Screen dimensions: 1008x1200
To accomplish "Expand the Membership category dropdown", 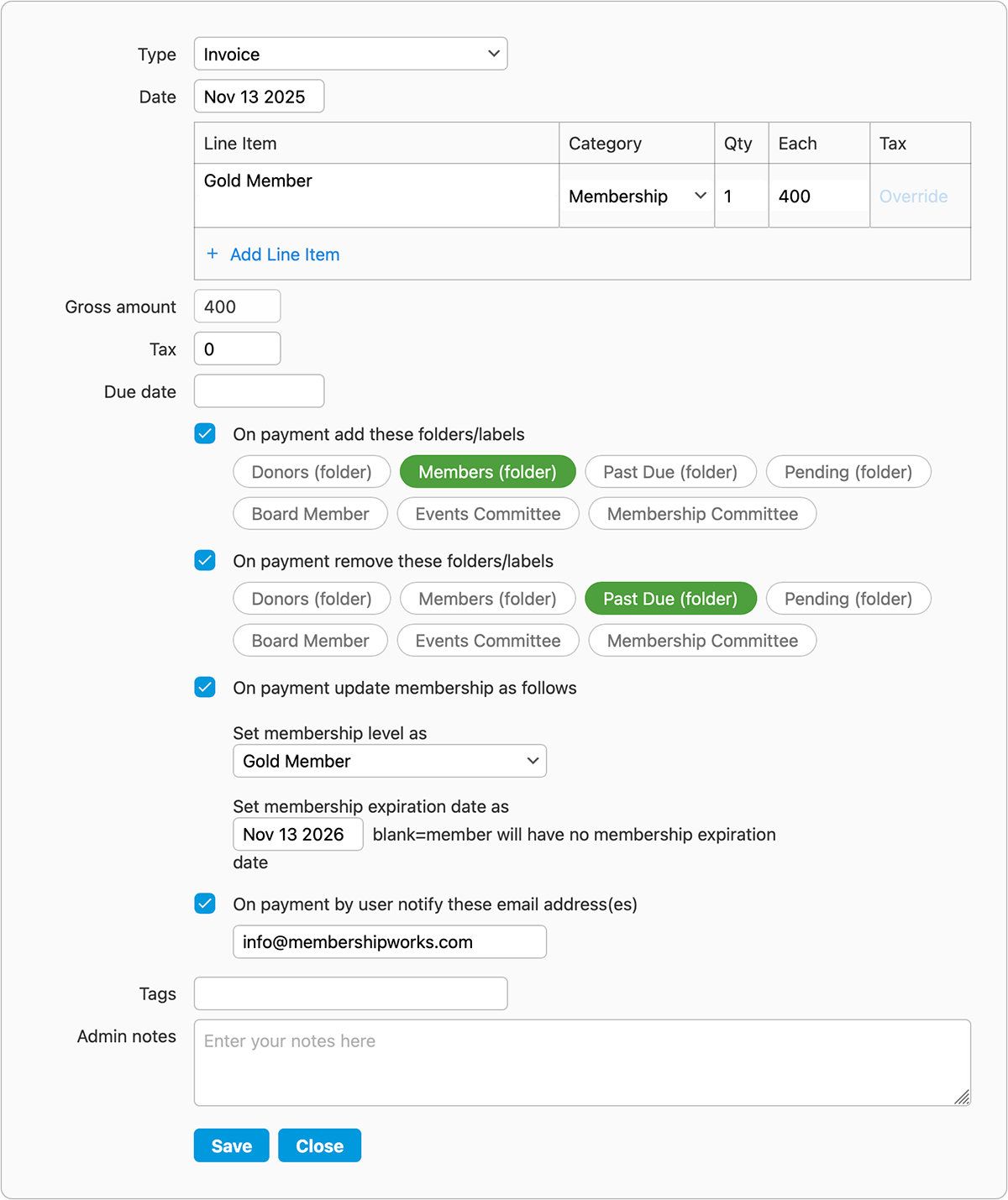I will 637,197.
